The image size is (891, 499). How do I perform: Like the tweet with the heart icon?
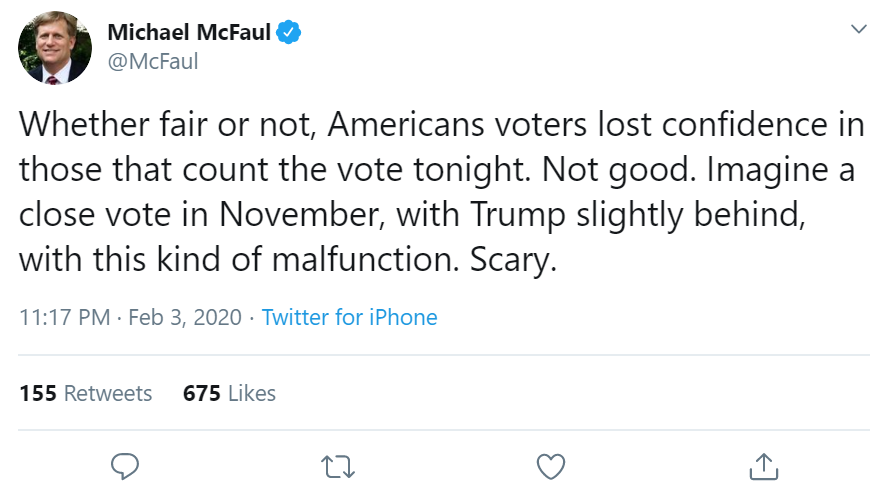551,465
